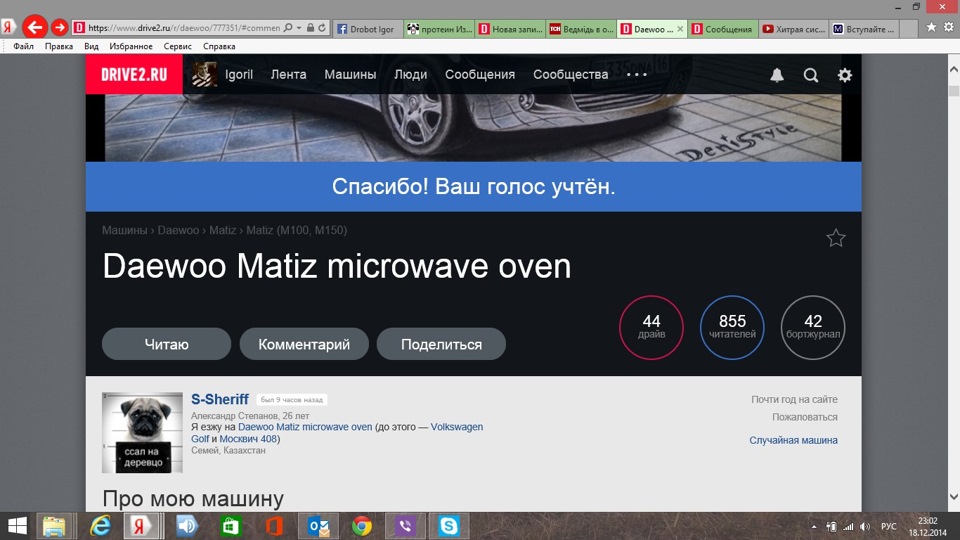Click the security lock icon in address bar
This screenshot has height=540, width=960.
click(310, 28)
